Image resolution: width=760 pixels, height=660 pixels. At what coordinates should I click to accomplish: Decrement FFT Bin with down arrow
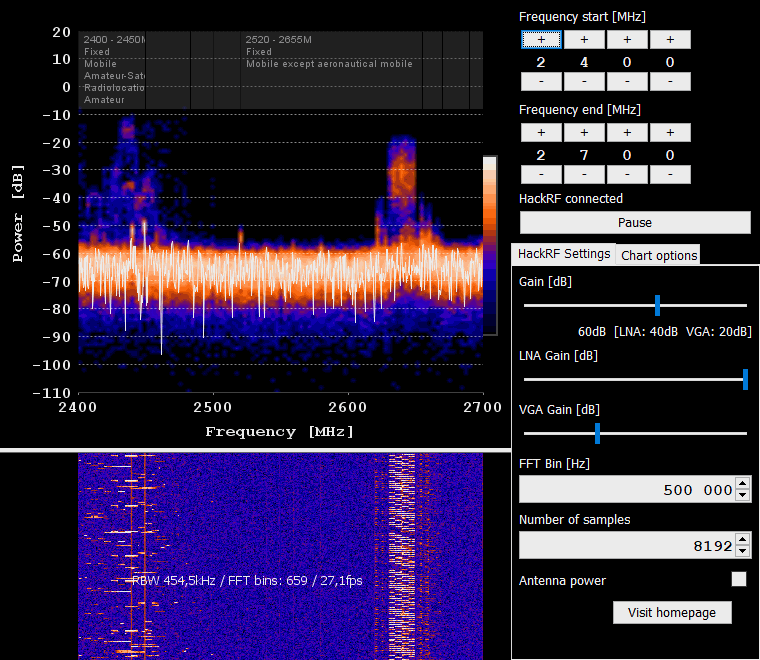coord(743,495)
